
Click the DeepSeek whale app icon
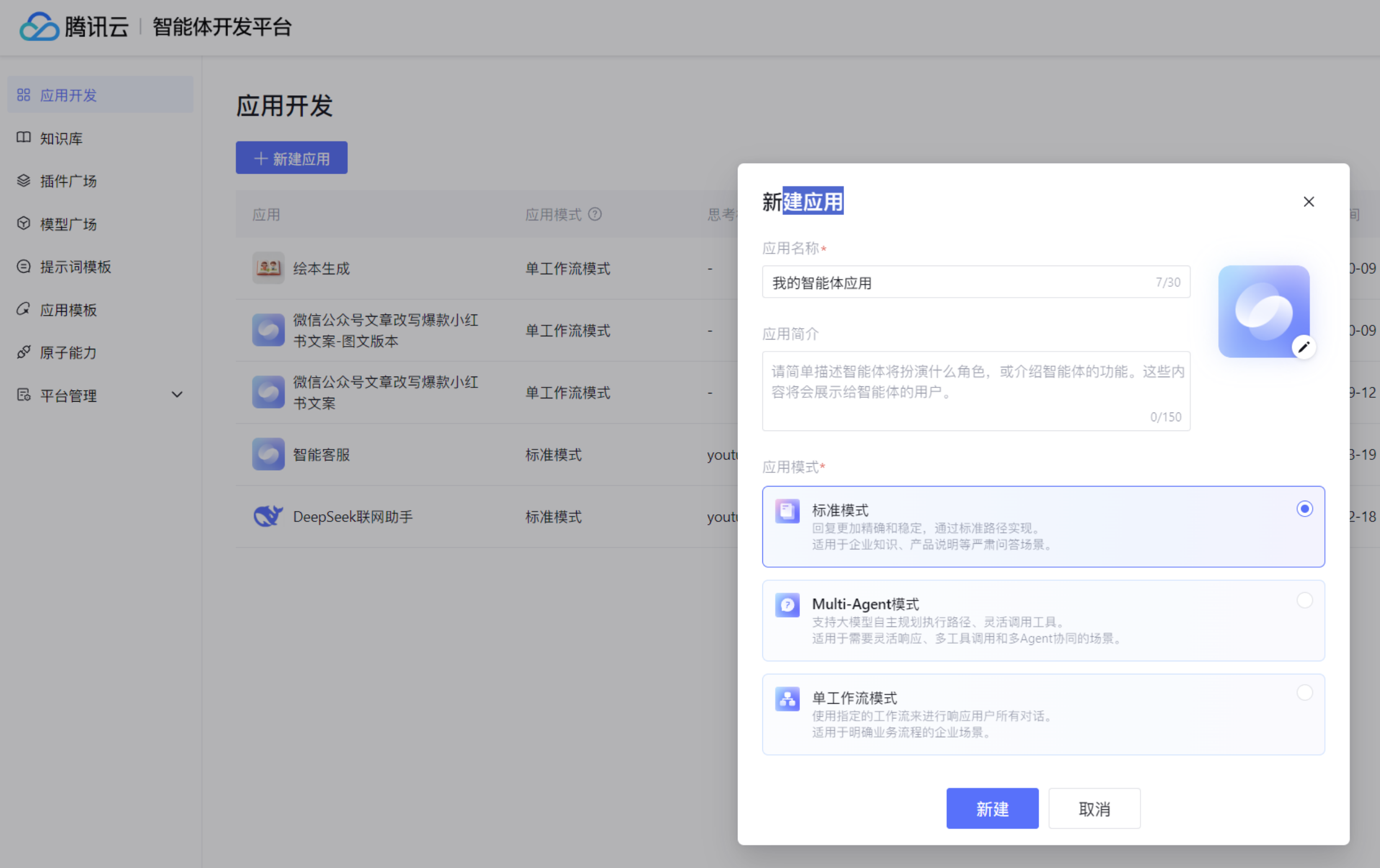coord(268,516)
